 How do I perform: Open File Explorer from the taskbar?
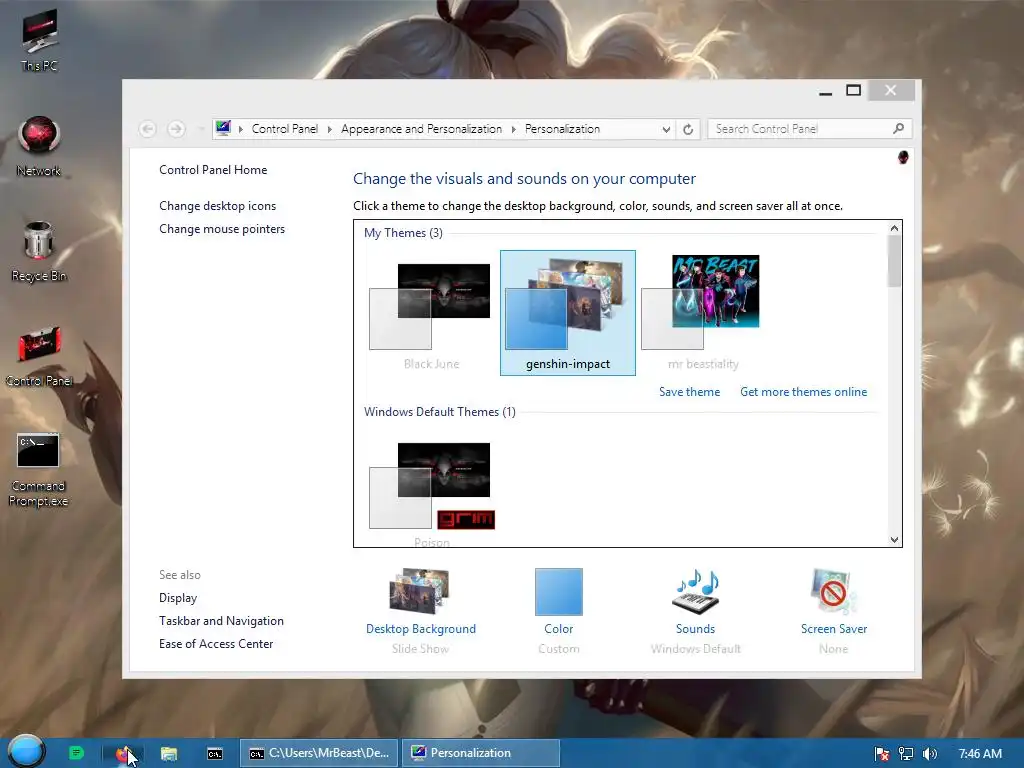tap(169, 754)
